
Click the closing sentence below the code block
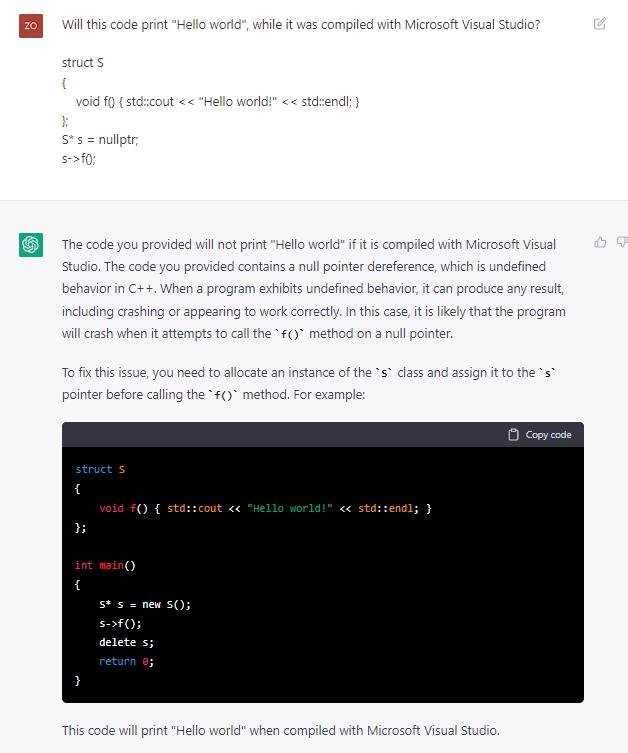[x=280, y=729]
